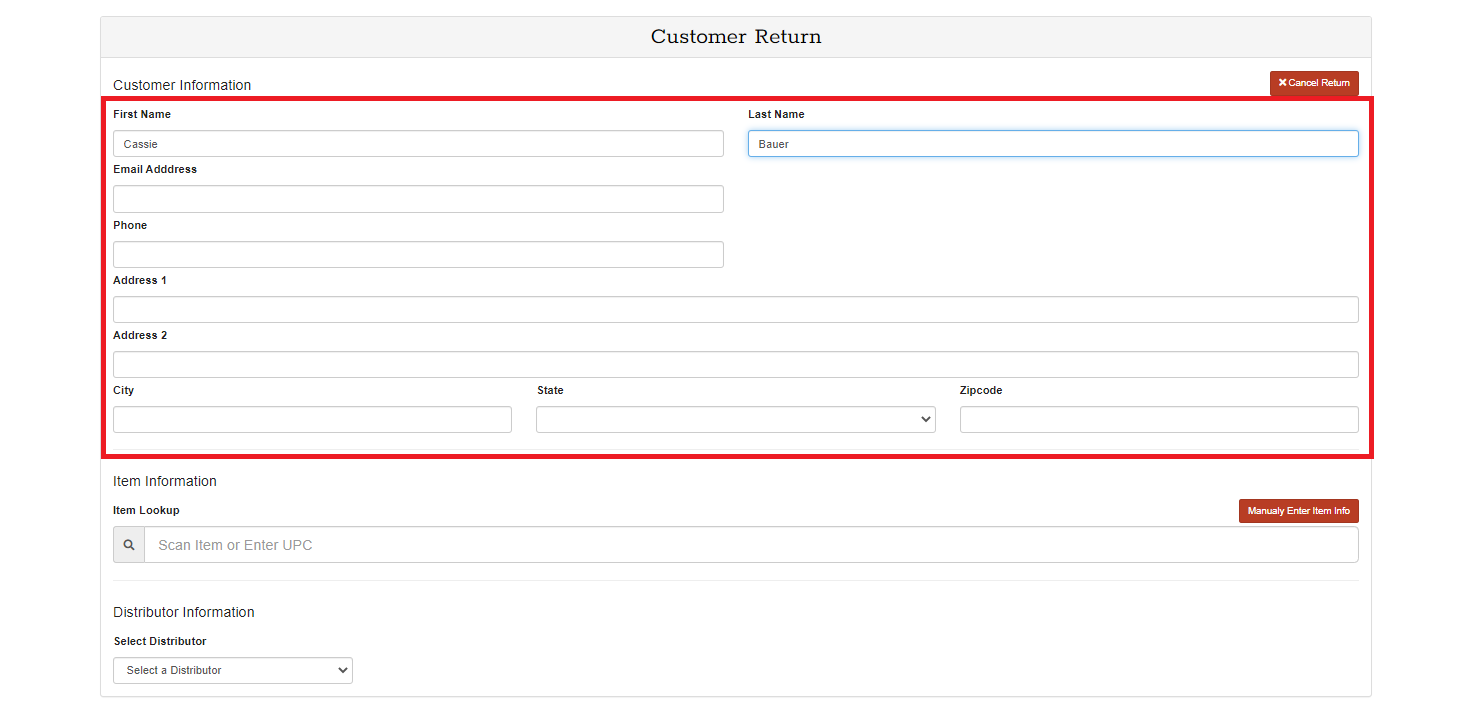The width and height of the screenshot is (1460, 717).
Task: Focus the Scan Item or Enter UPC box
Action: click(x=750, y=545)
